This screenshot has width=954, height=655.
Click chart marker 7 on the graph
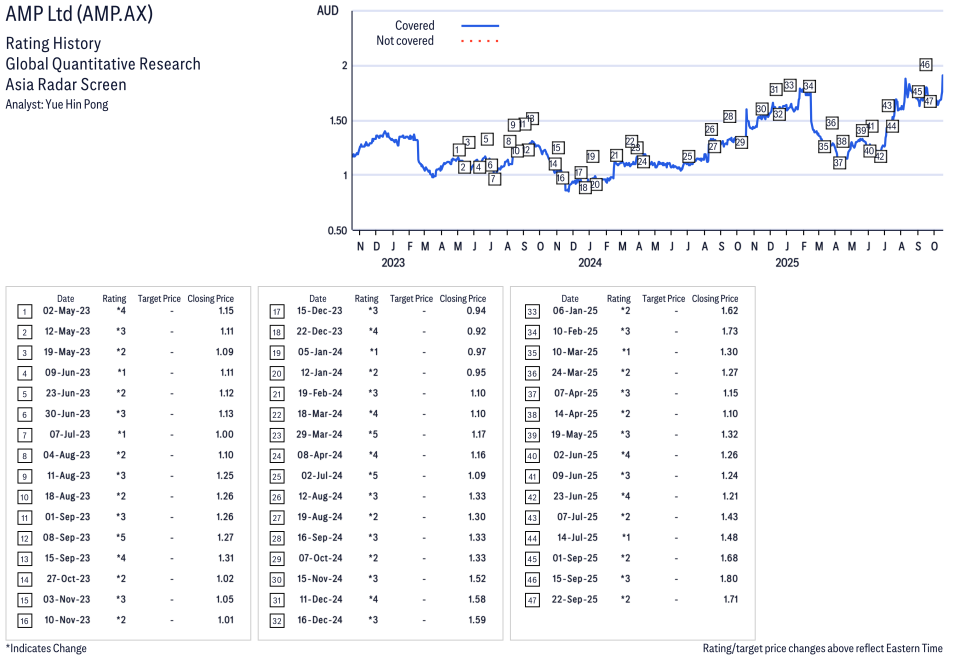[x=494, y=179]
